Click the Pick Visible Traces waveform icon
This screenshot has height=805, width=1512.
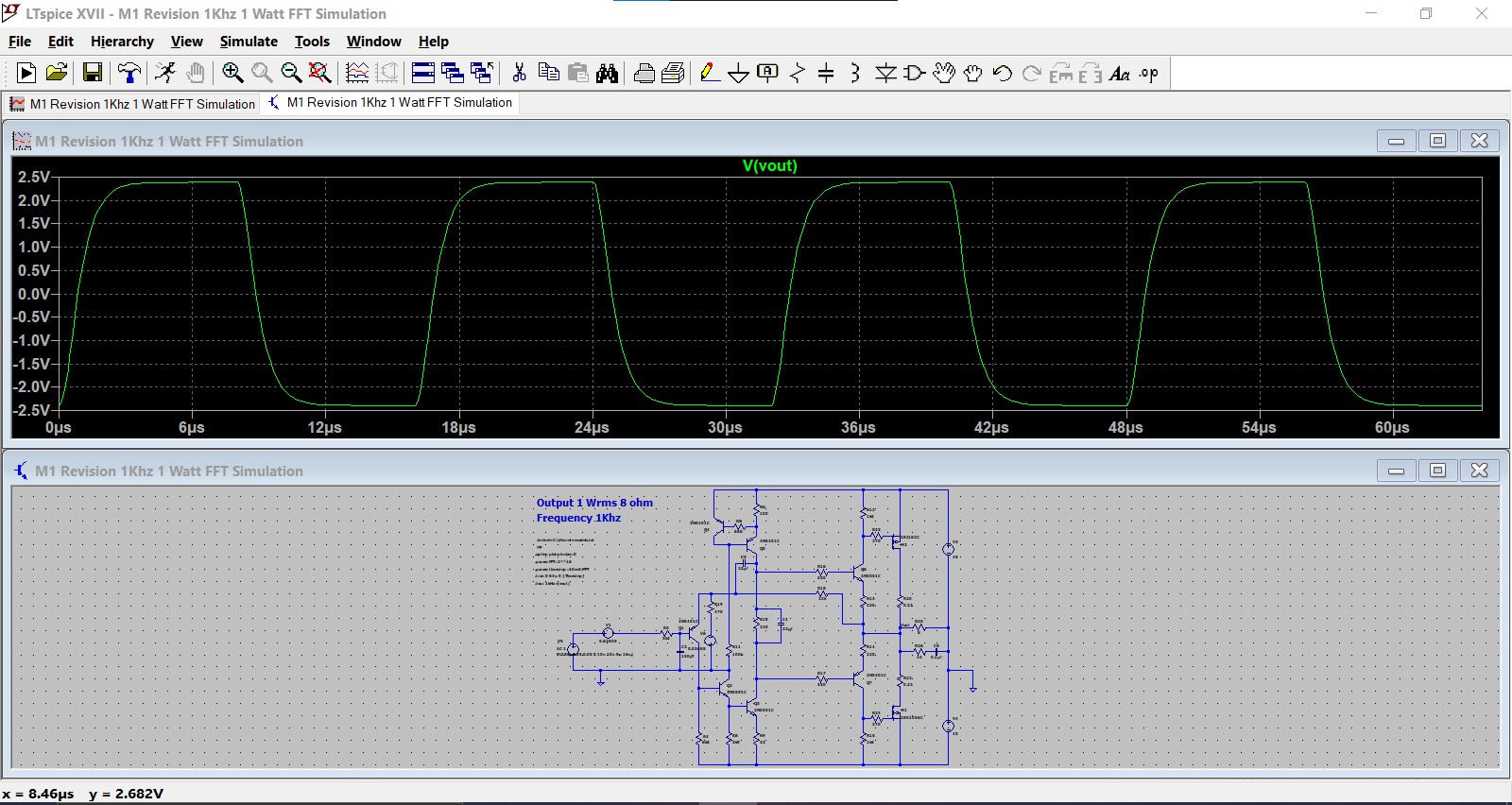pos(357,73)
